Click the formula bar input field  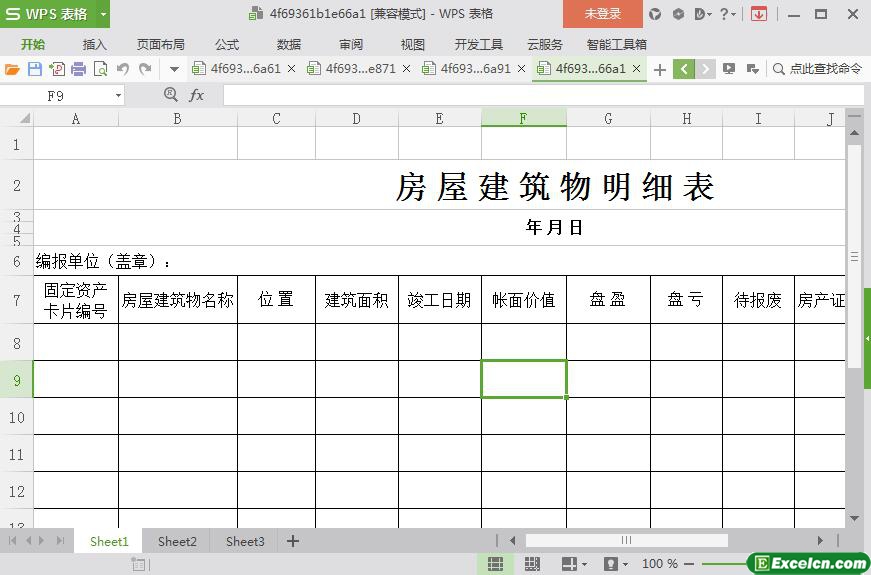[x=540, y=95]
